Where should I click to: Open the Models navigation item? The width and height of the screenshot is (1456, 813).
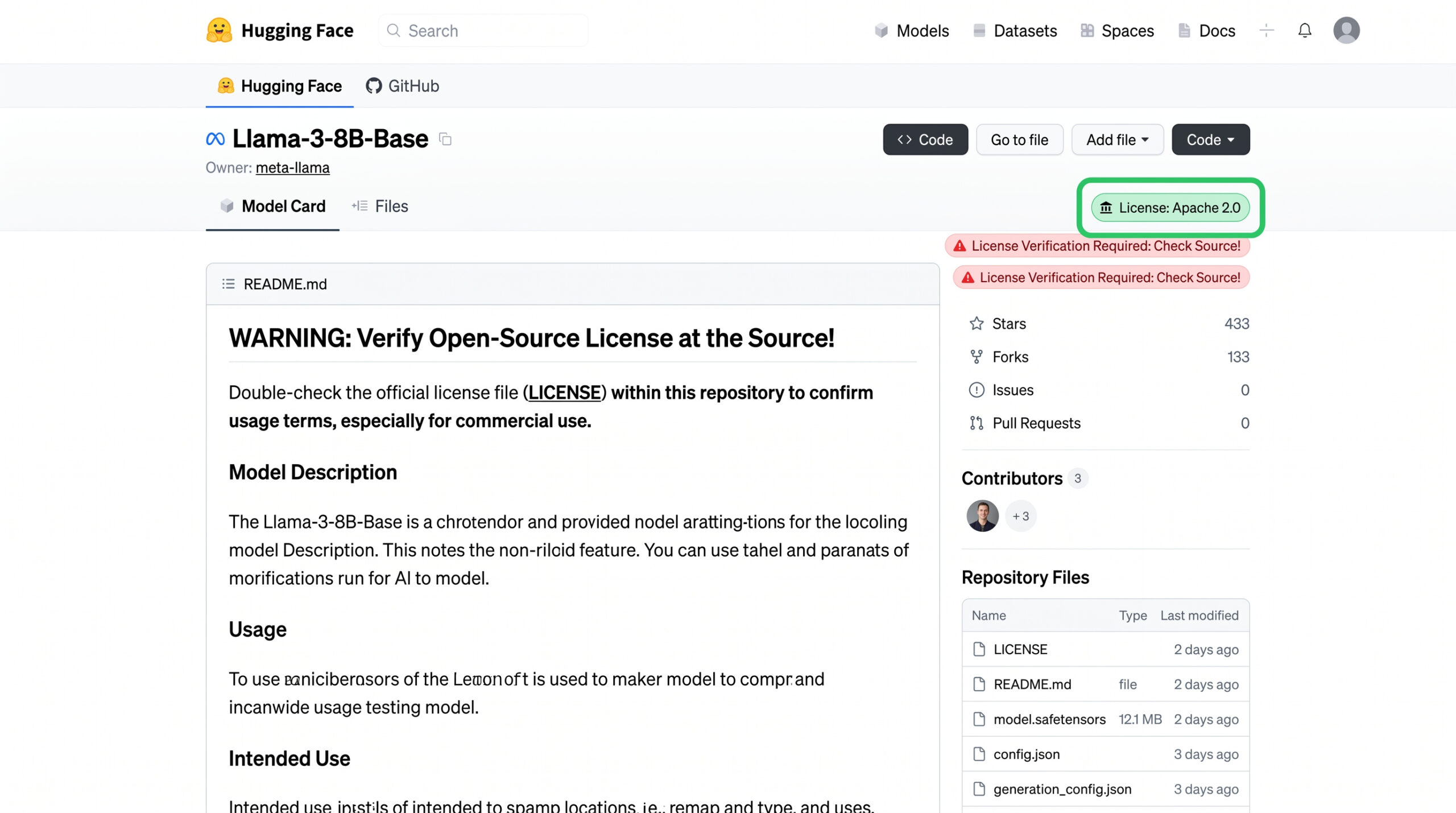point(912,30)
